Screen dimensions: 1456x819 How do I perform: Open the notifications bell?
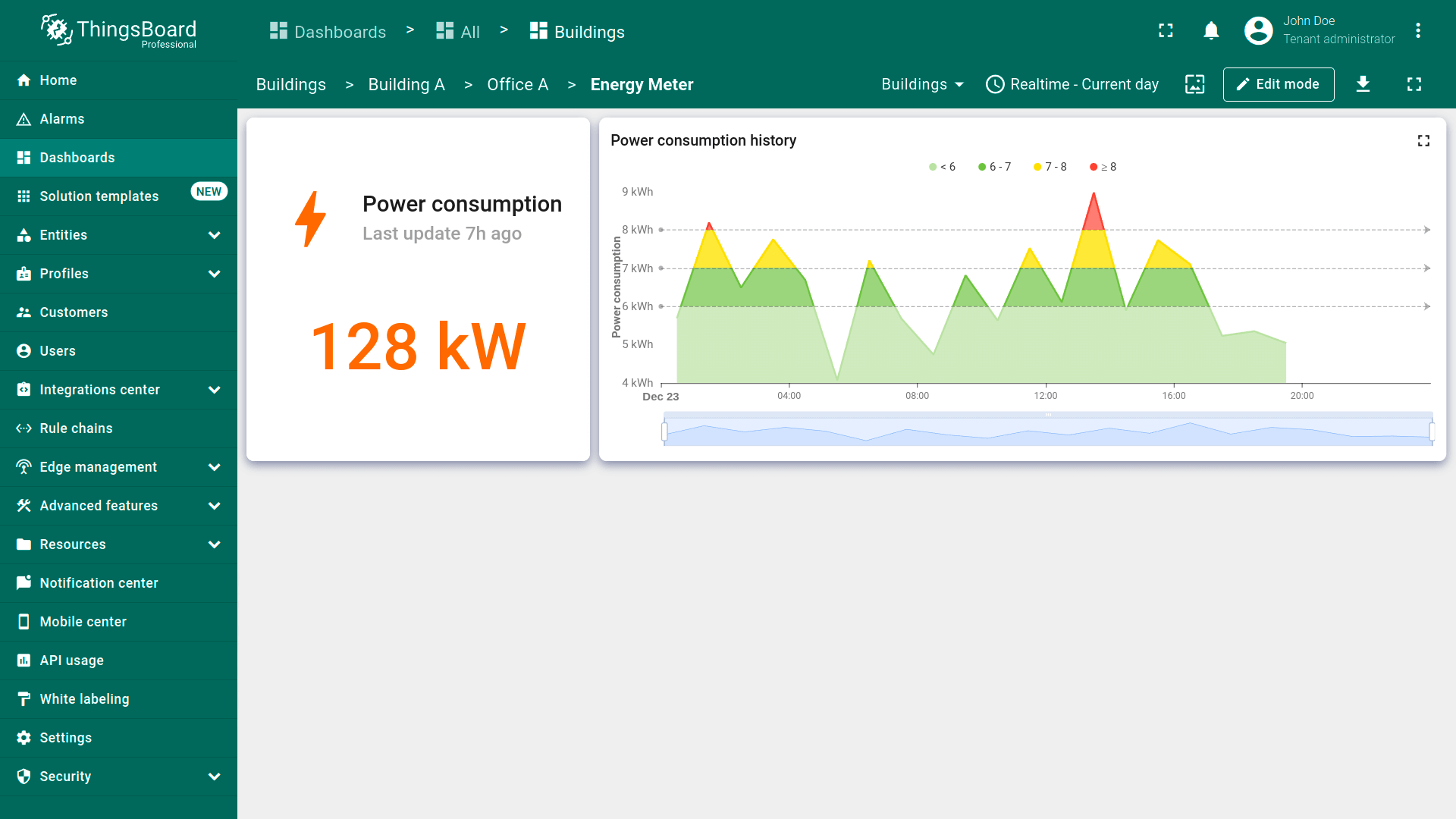pyautogui.click(x=1211, y=30)
